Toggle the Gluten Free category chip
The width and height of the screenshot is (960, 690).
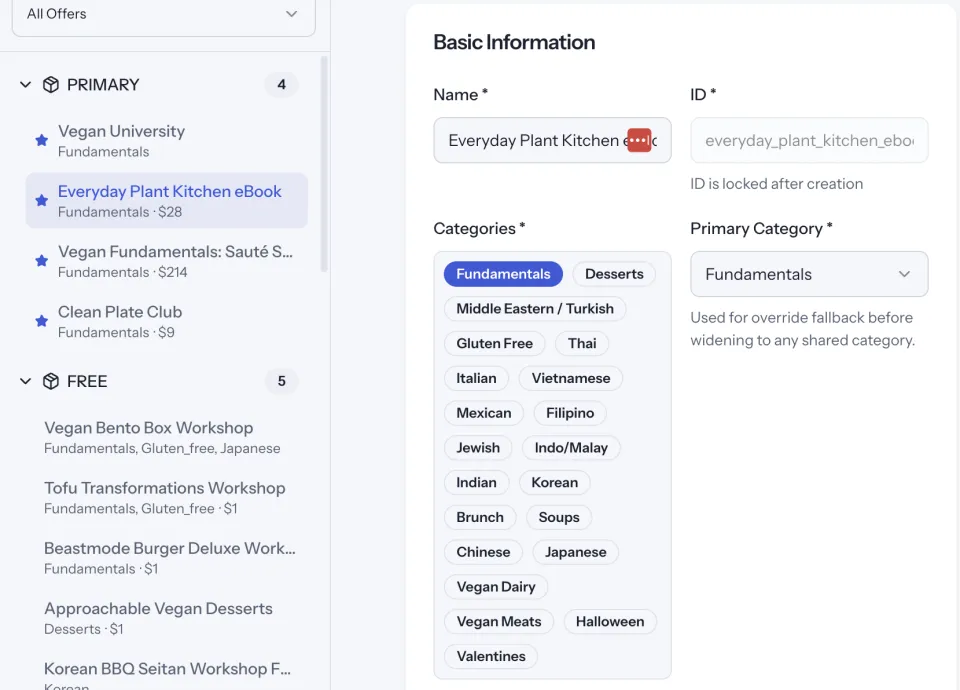coord(495,343)
